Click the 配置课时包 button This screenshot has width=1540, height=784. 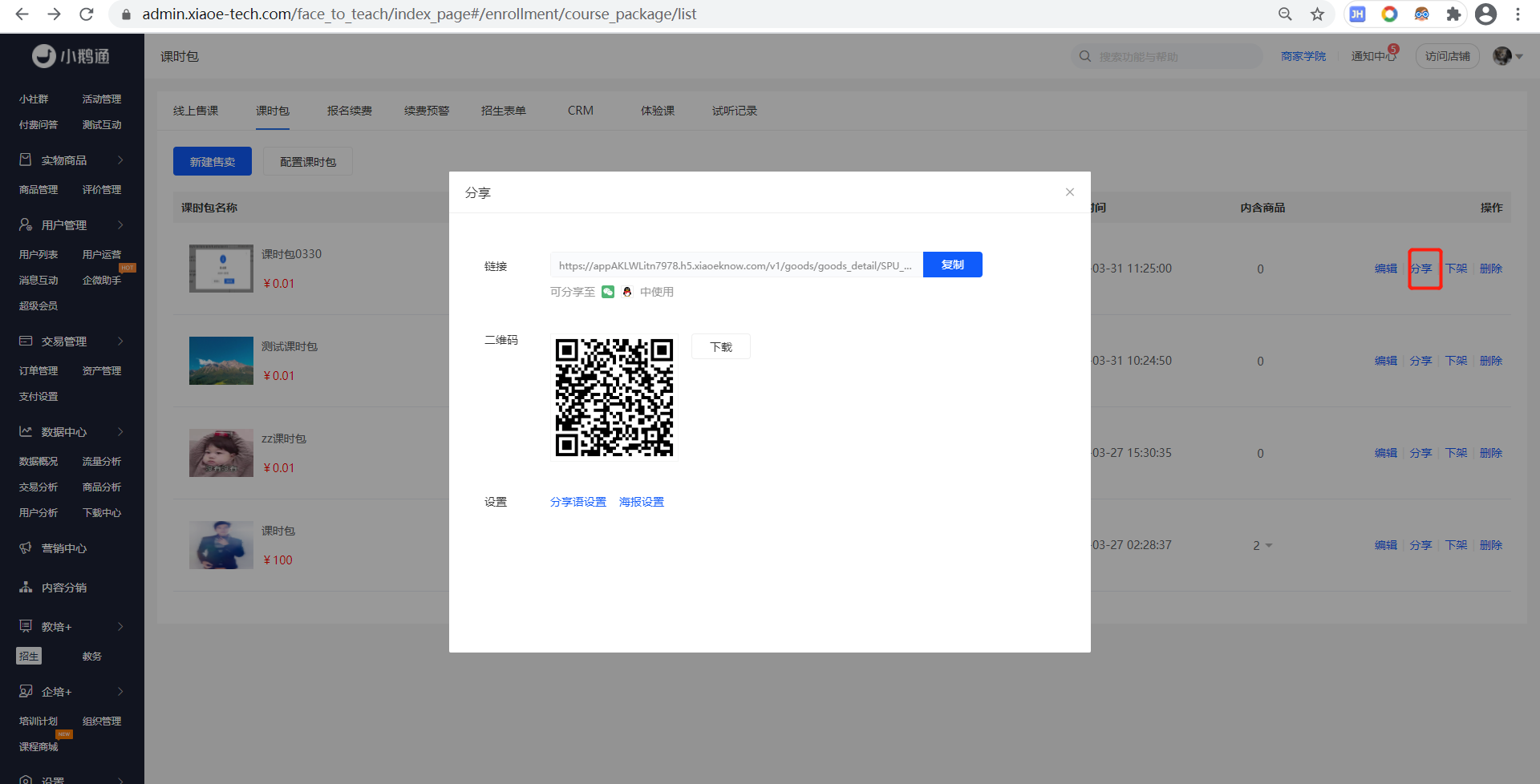[x=308, y=161]
